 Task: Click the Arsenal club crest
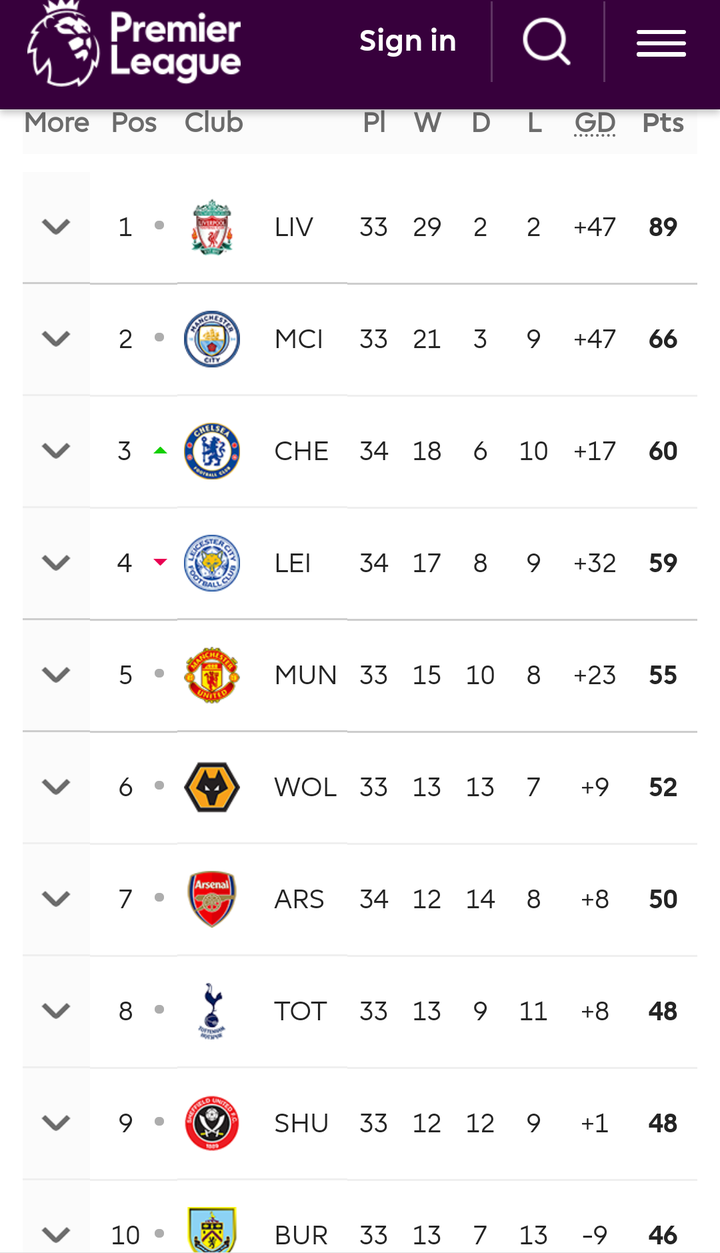click(212, 899)
